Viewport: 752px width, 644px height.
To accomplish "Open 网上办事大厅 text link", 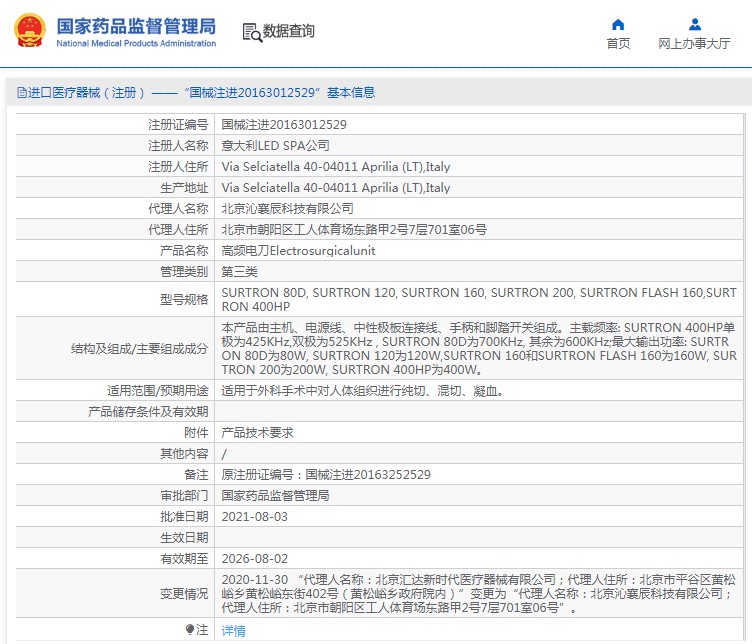I will 694,44.
